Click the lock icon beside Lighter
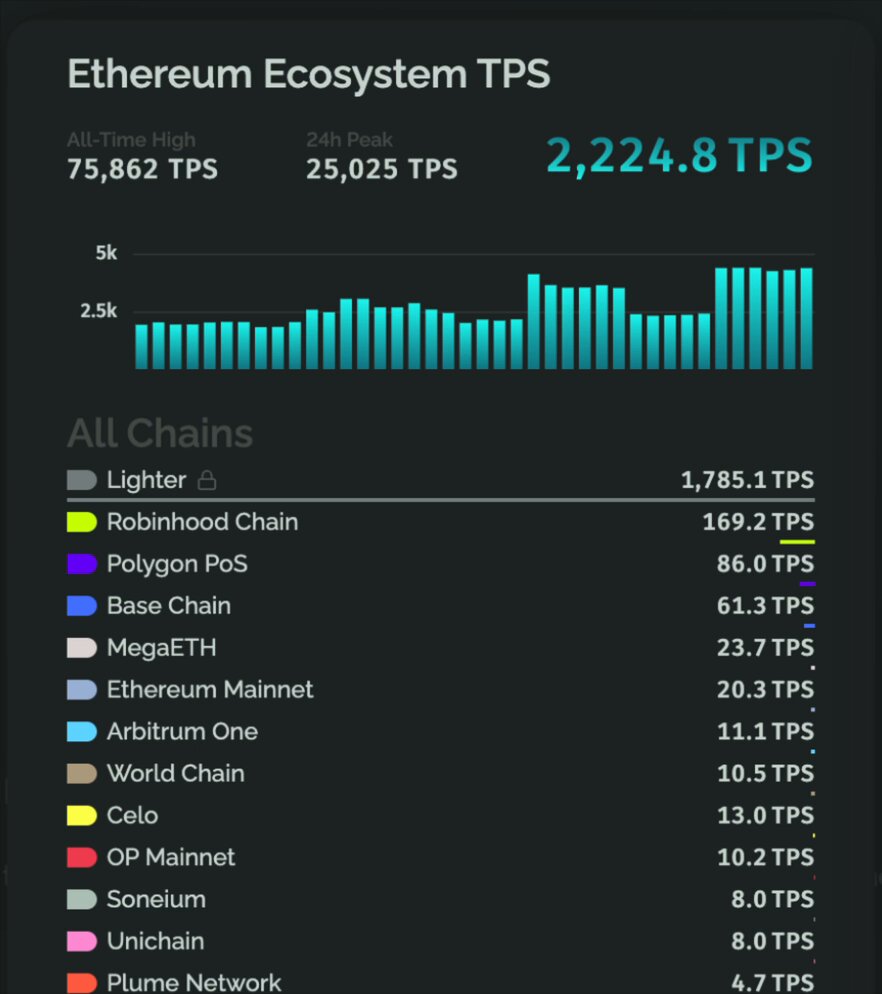The width and height of the screenshot is (882, 994). [207, 481]
